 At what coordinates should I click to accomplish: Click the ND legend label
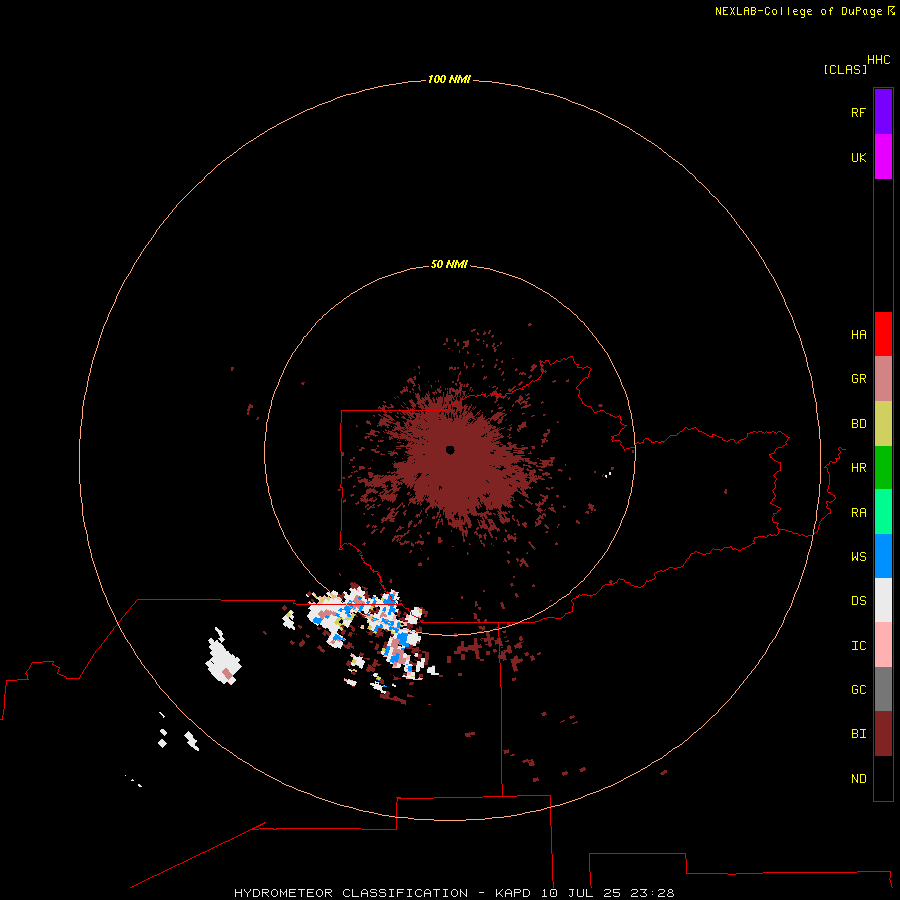coord(858,779)
